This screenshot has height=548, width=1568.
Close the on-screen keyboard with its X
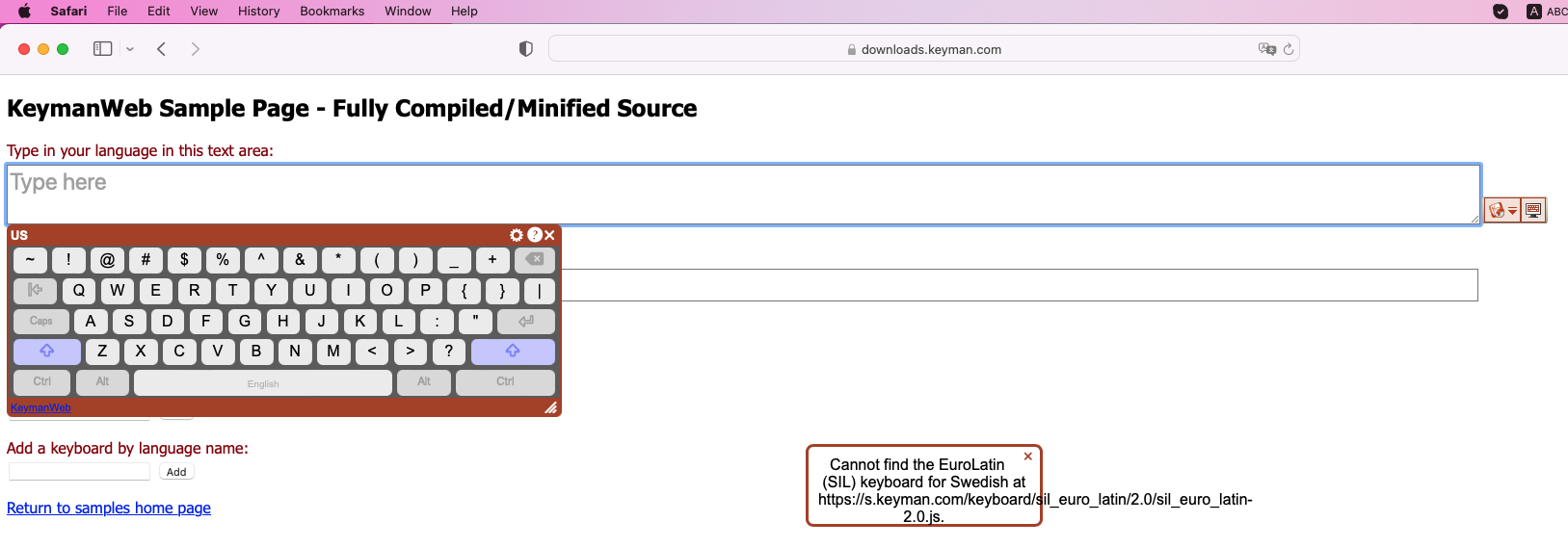(x=549, y=235)
